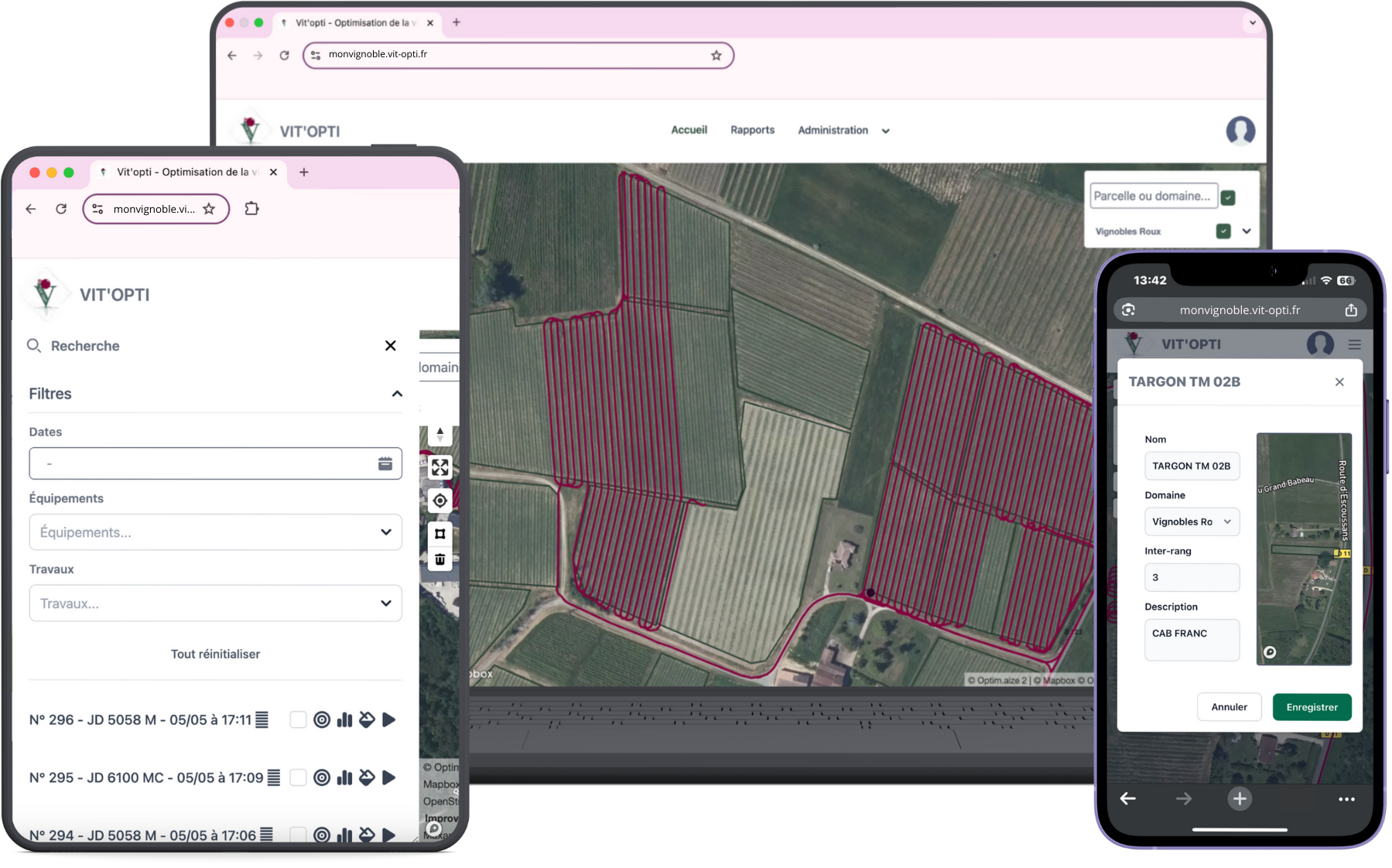
Task: Click fullscreen map control on tablet
Action: point(439,467)
